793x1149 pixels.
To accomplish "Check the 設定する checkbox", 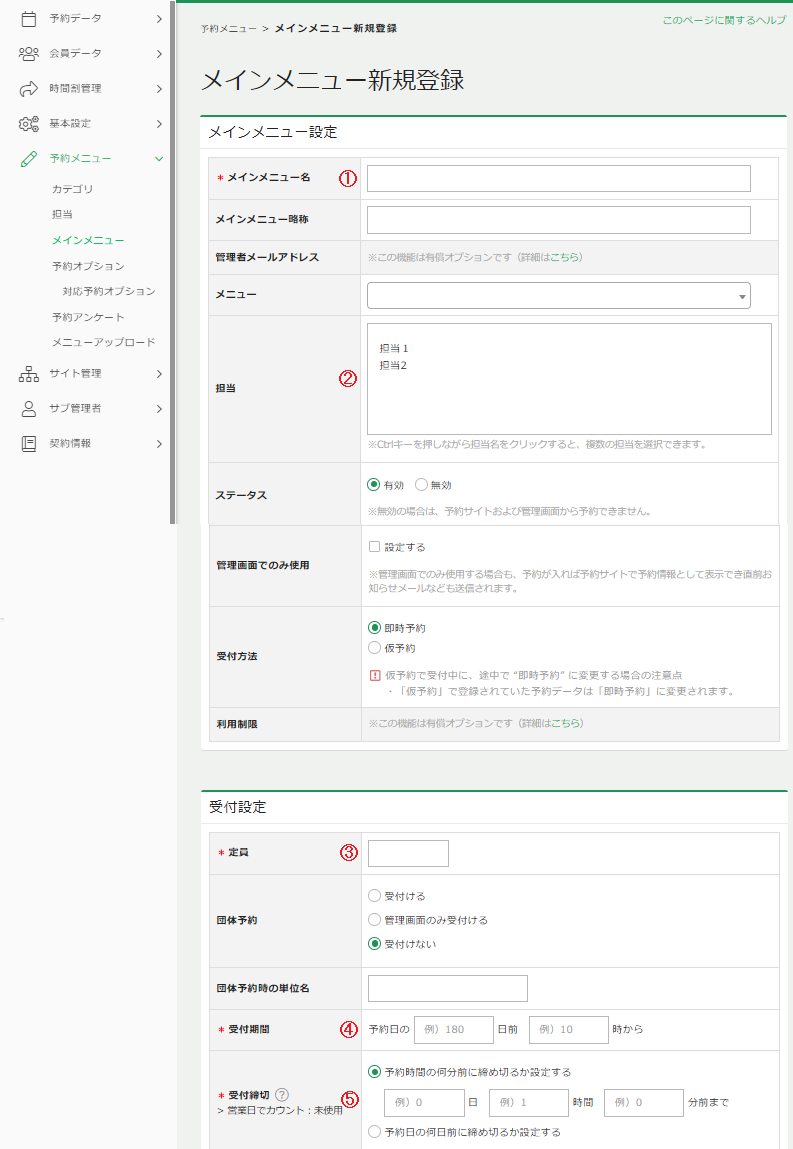I will pos(375,547).
